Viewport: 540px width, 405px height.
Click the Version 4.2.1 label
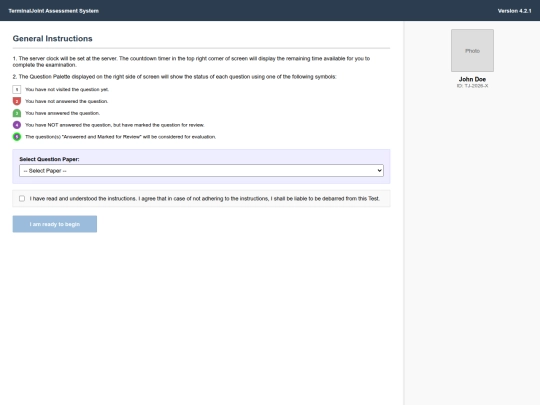pos(515,11)
